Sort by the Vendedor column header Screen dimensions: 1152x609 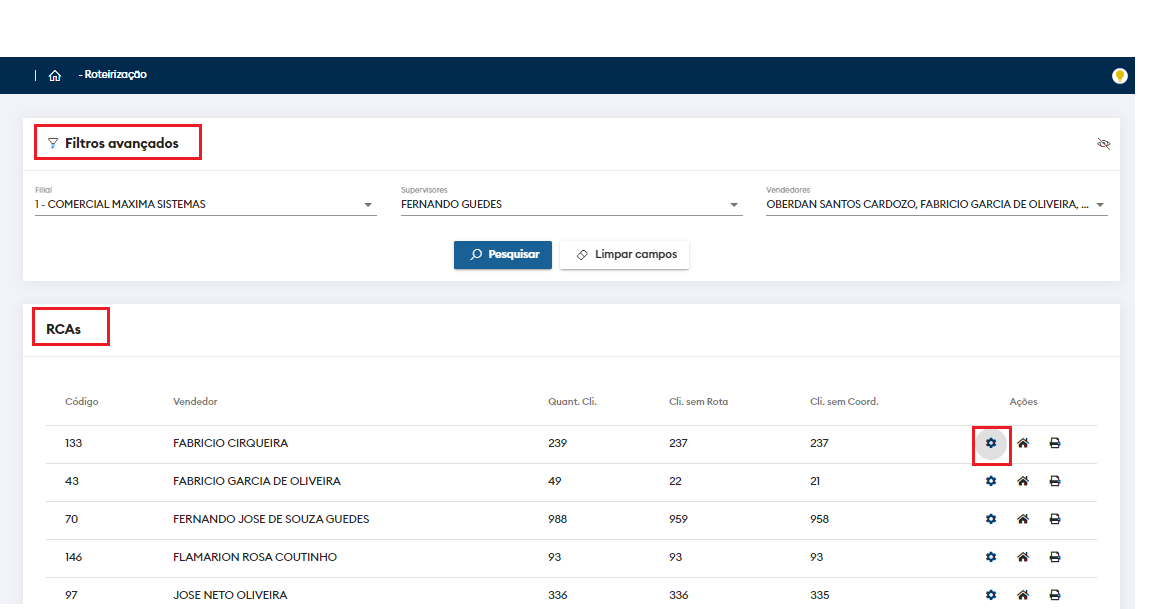(195, 402)
